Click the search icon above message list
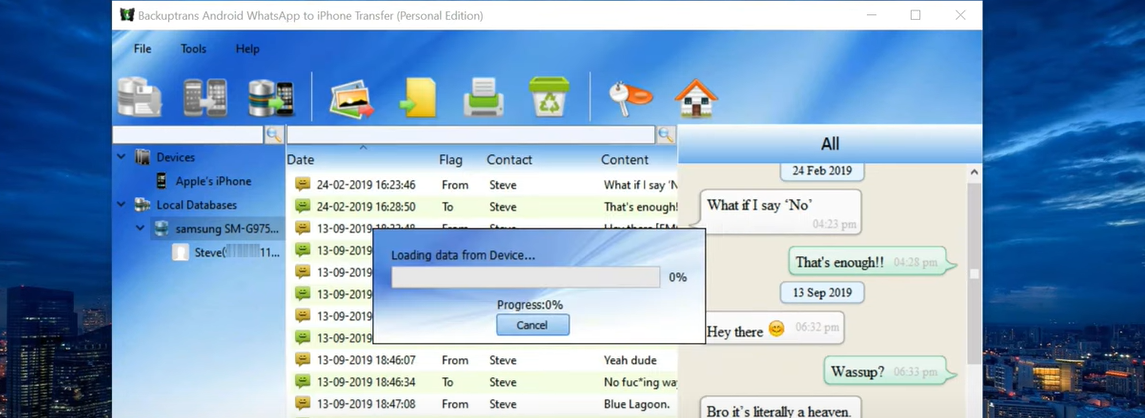This screenshot has height=418, width=1145. tap(665, 134)
